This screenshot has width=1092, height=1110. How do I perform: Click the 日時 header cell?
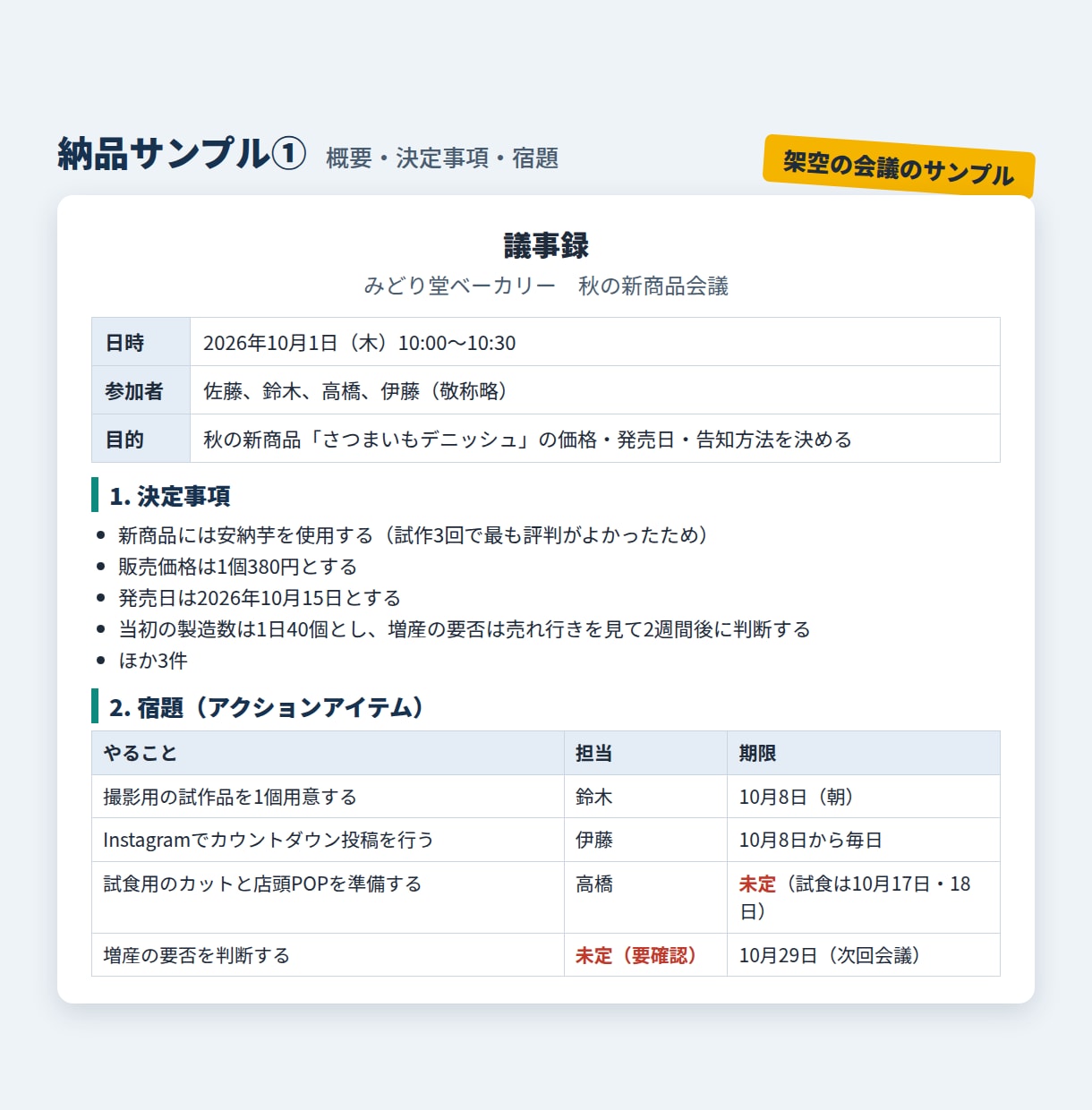pos(141,342)
